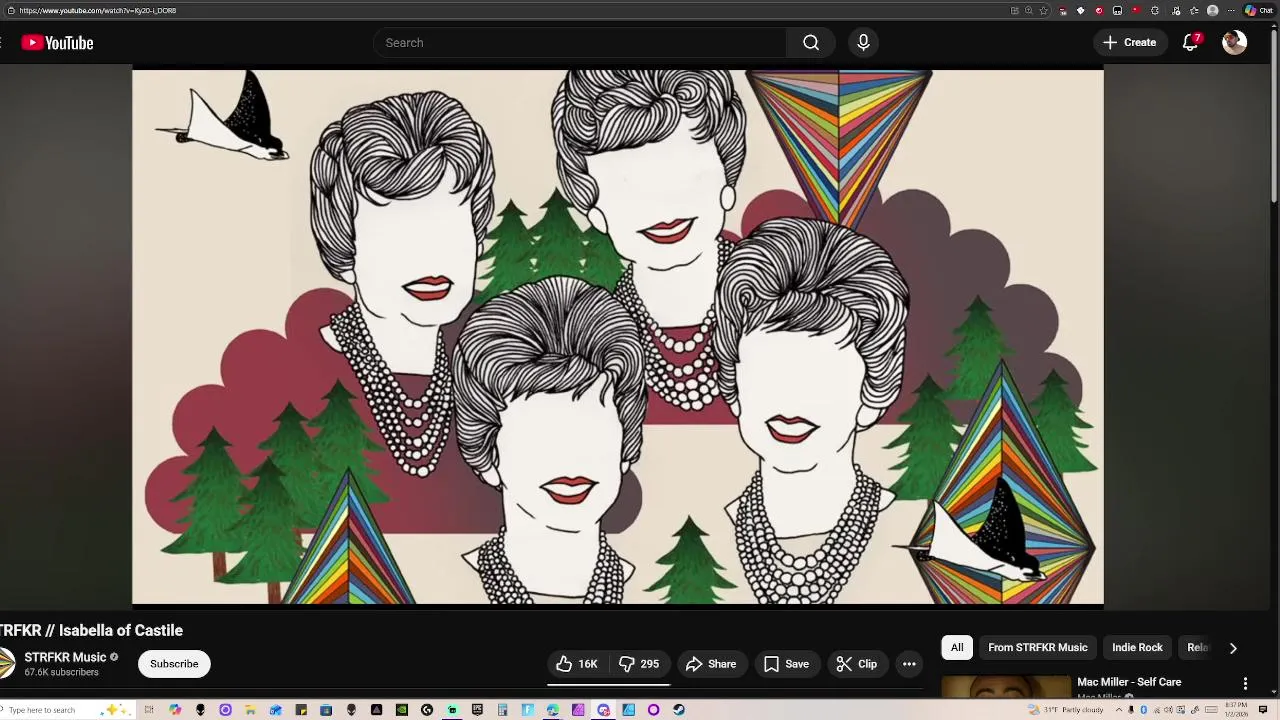The height and width of the screenshot is (720, 1280).
Task: Open NVIDIA app in the taskbar
Action: (x=402, y=710)
